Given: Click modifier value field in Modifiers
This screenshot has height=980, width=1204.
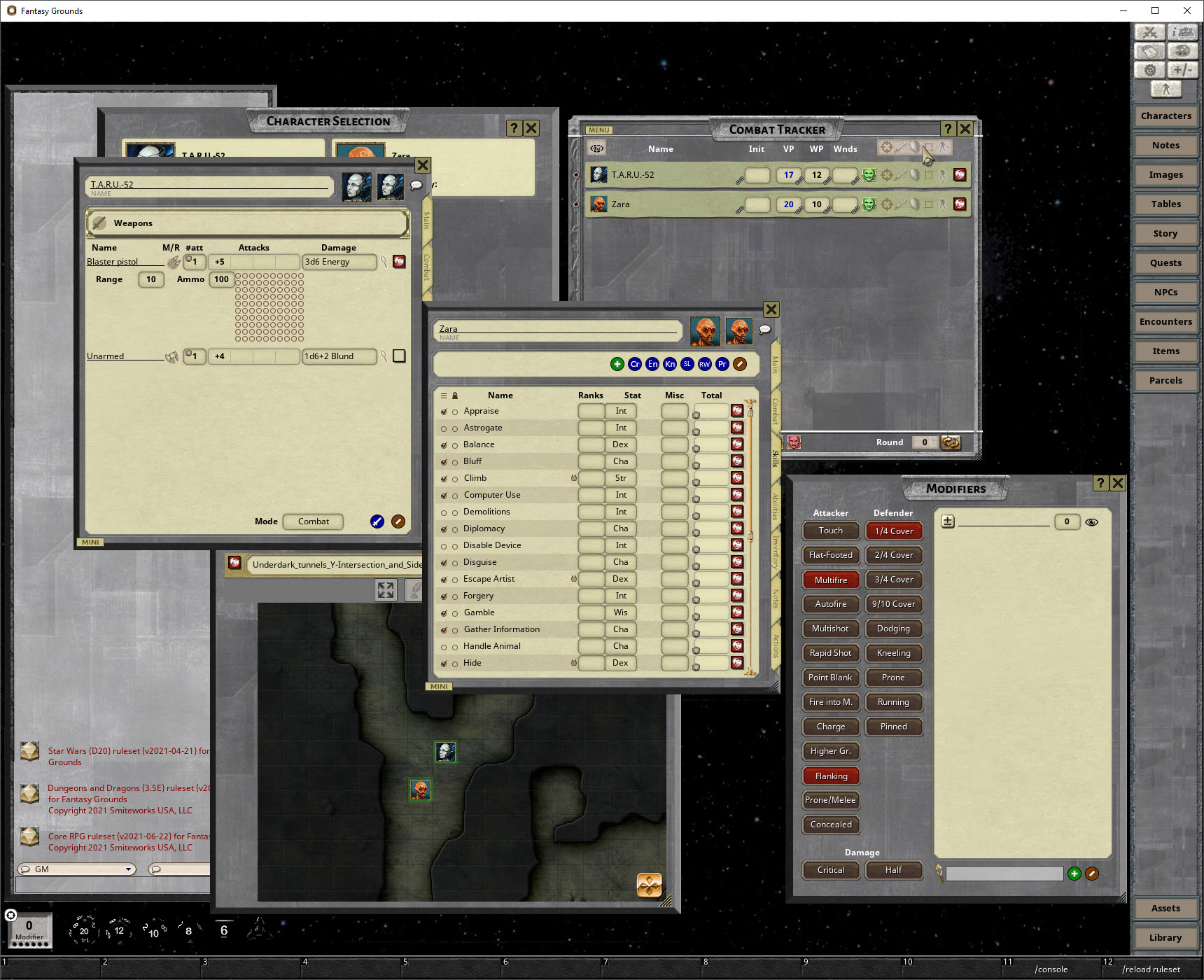Looking at the screenshot, I should (1067, 521).
